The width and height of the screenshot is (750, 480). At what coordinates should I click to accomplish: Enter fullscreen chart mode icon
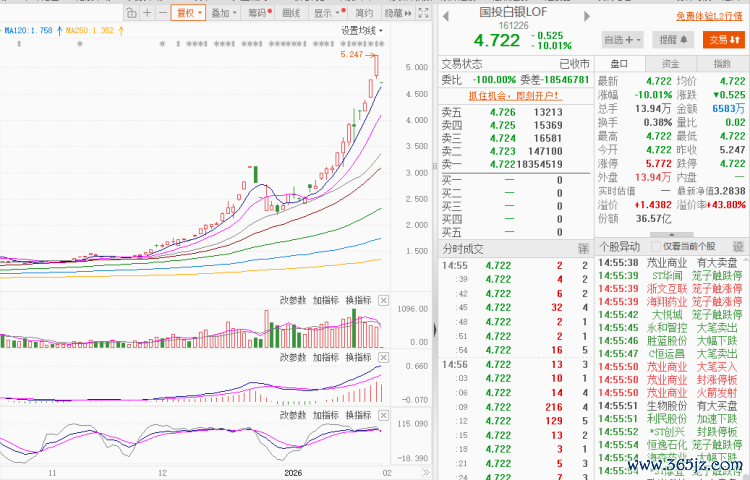point(423,13)
